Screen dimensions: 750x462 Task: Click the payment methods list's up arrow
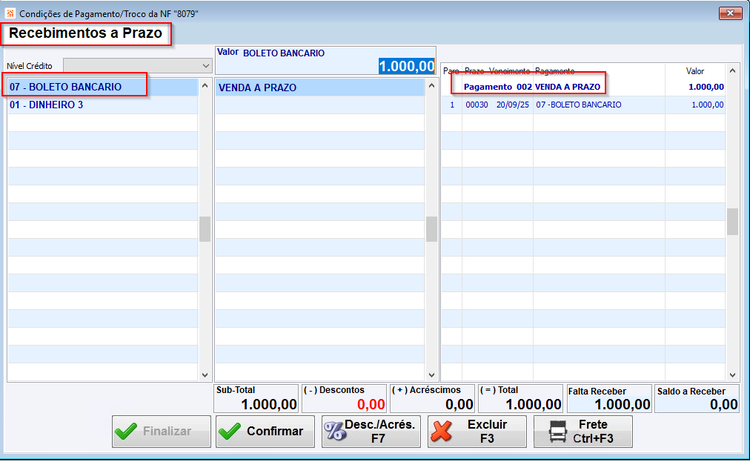205,86
